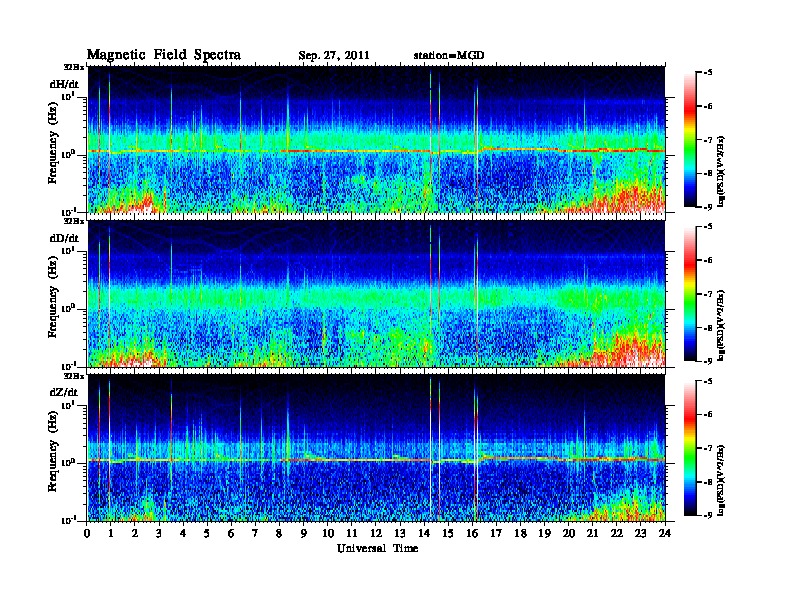Click the -6 value on dD/dt color scale
792x612 pixels.
tap(708, 261)
